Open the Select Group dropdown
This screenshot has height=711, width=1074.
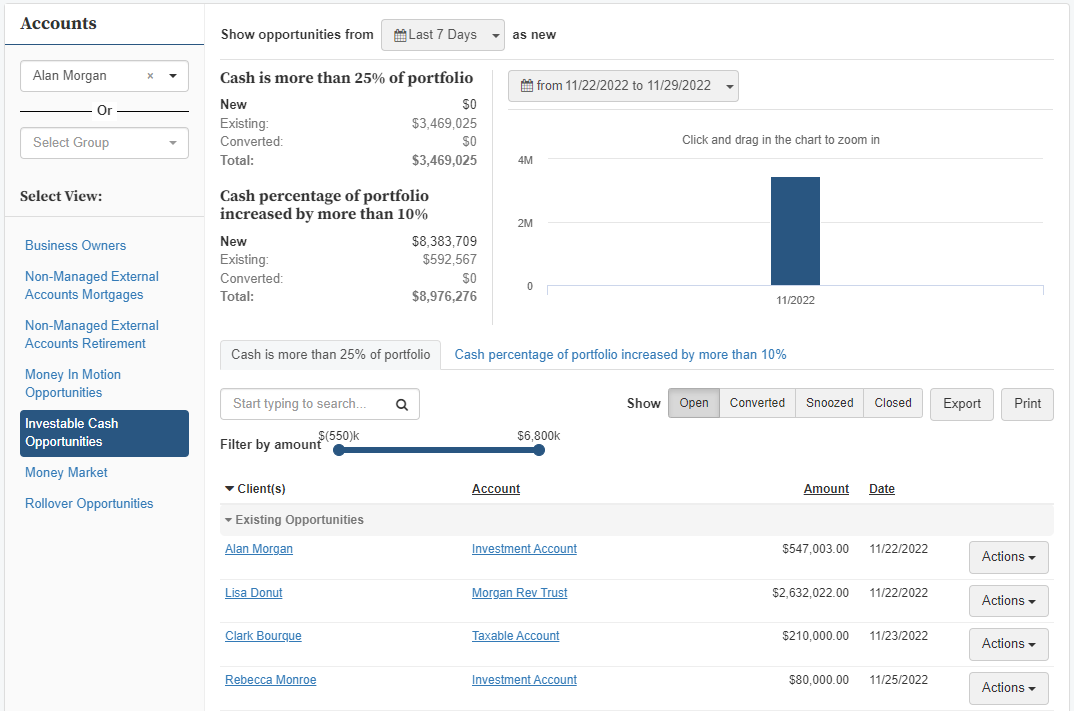click(104, 143)
